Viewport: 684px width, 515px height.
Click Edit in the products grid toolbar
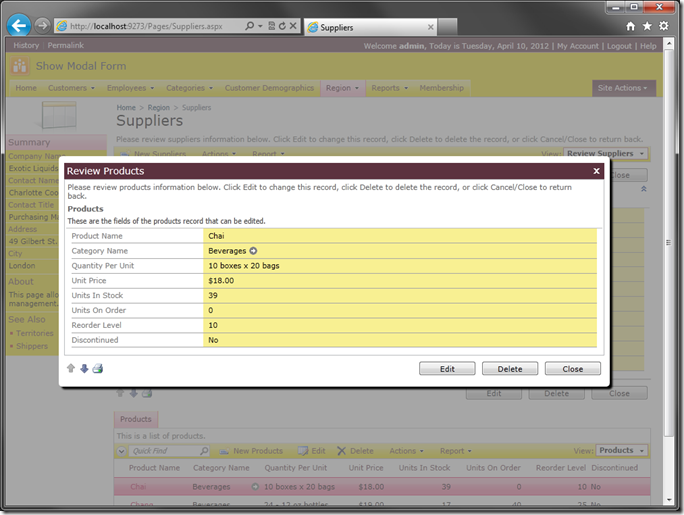[x=311, y=451]
